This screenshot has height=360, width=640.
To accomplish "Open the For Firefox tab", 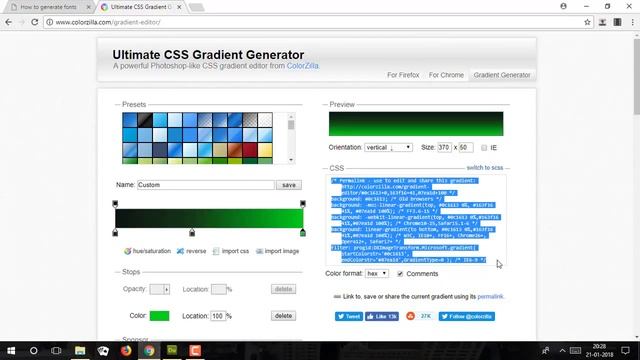I will coord(403,75).
